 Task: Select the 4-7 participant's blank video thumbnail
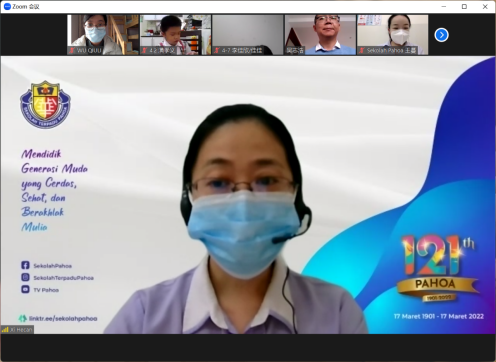(248, 35)
